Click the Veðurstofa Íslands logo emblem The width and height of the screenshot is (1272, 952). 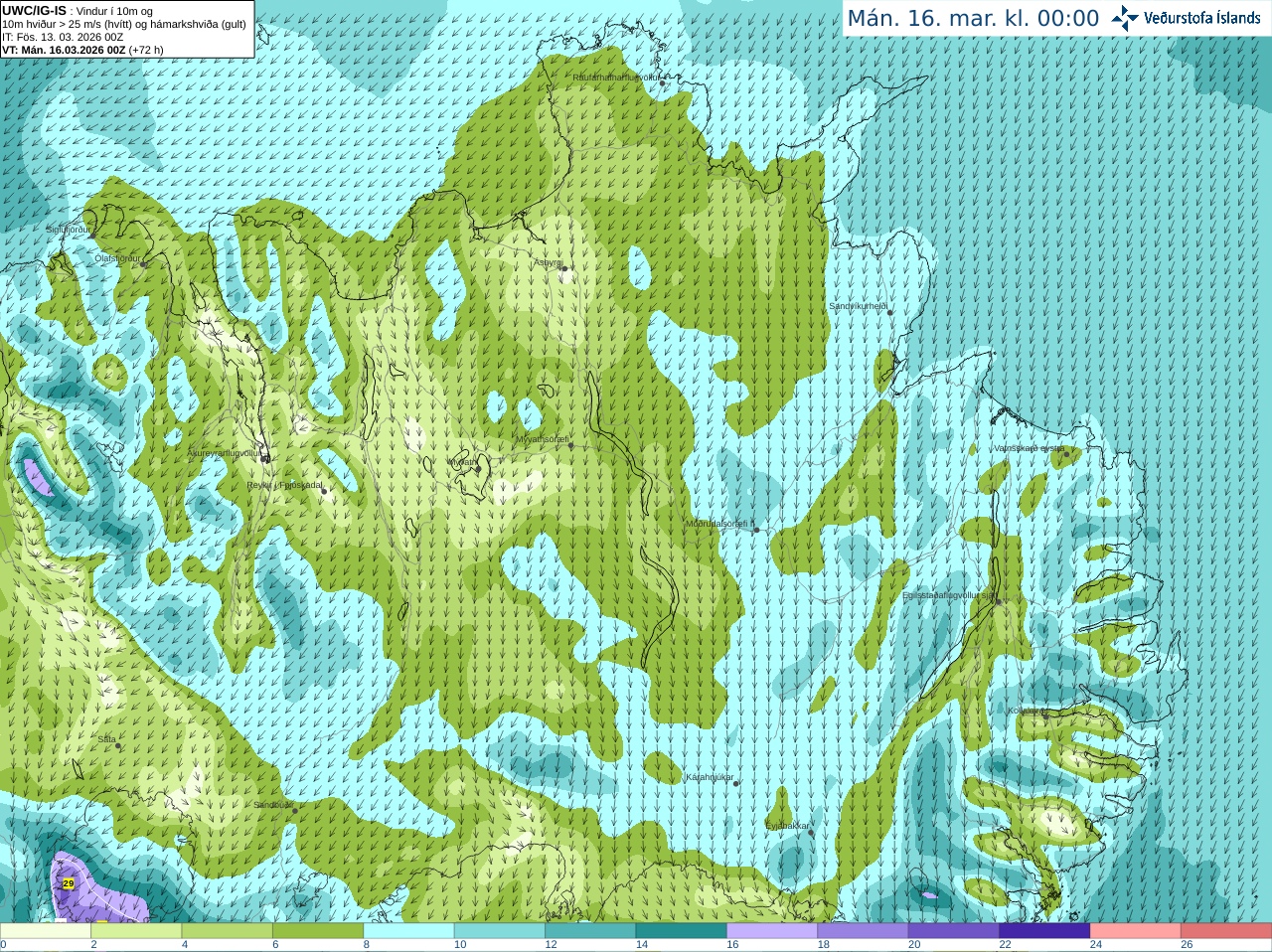click(1125, 18)
